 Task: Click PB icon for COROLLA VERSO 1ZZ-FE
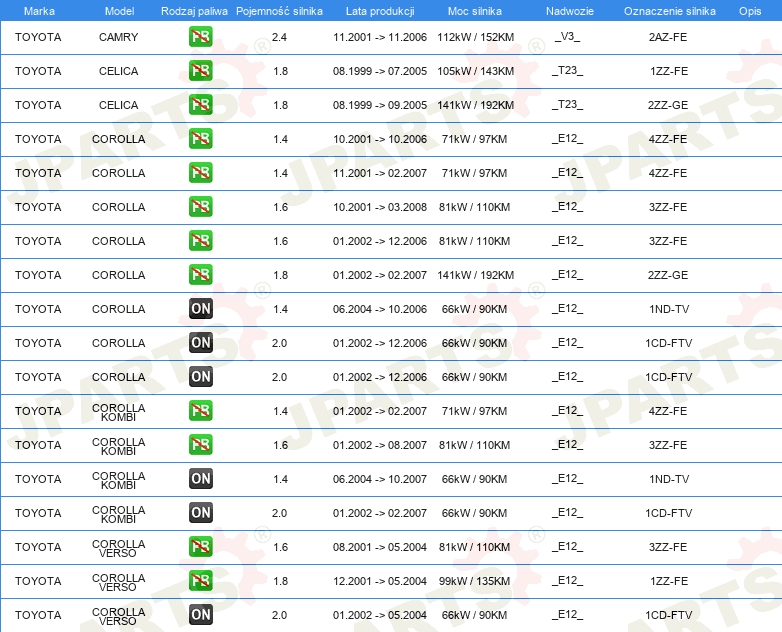point(200,581)
